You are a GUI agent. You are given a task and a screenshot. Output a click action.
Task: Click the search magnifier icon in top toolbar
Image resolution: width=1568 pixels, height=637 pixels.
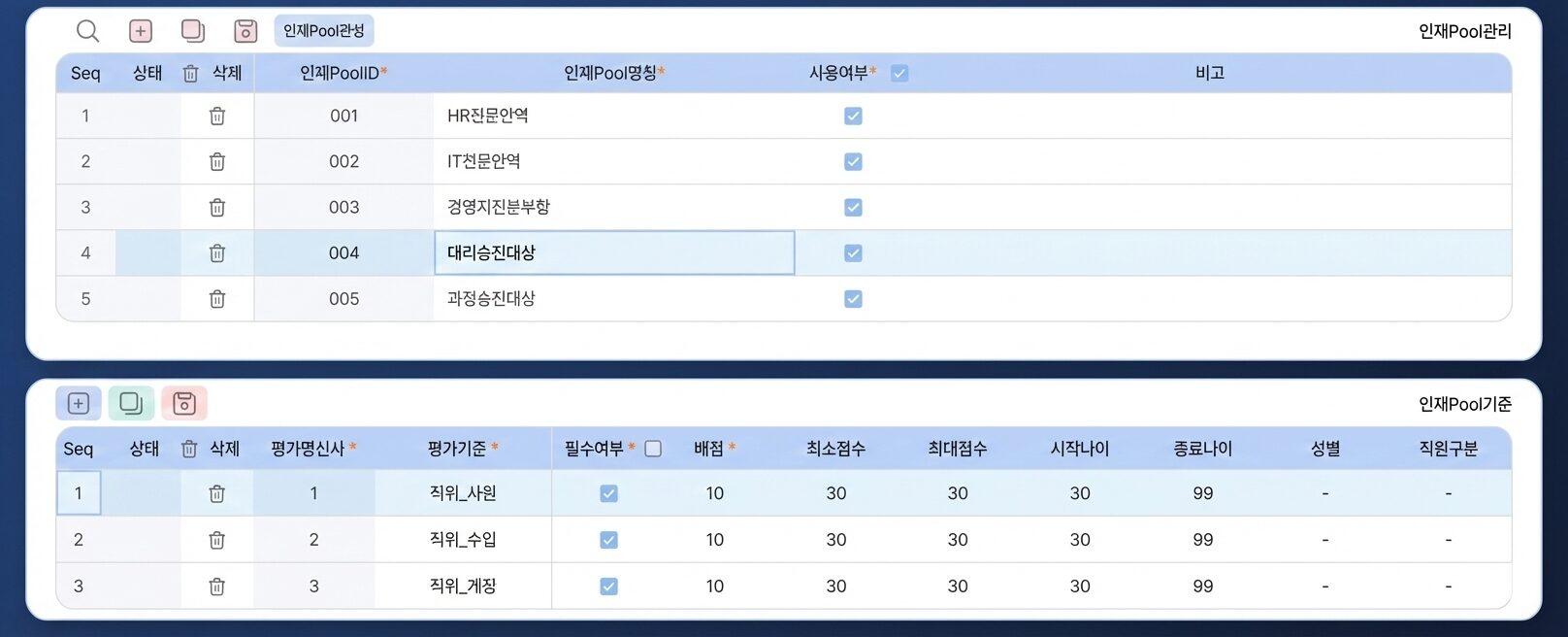(87, 30)
